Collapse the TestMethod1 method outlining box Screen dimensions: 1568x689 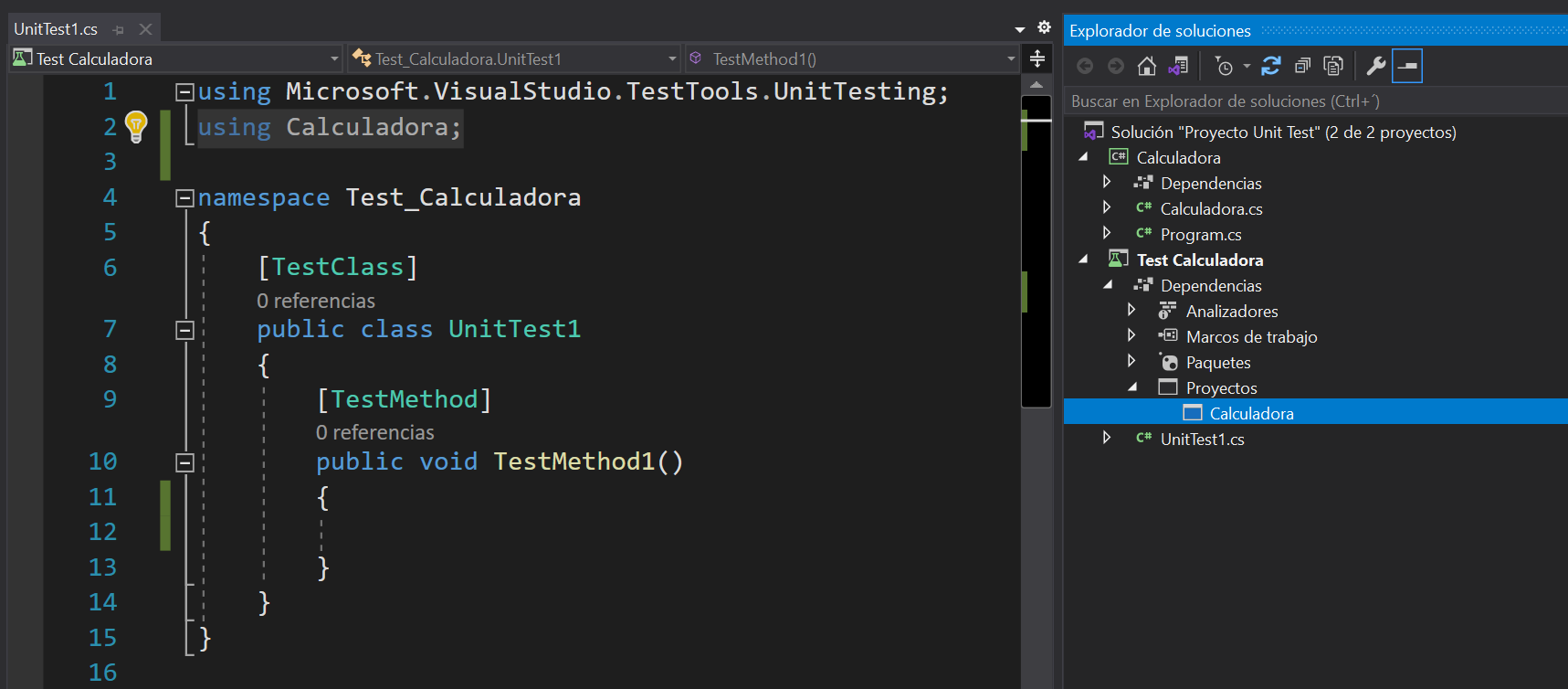[x=184, y=462]
